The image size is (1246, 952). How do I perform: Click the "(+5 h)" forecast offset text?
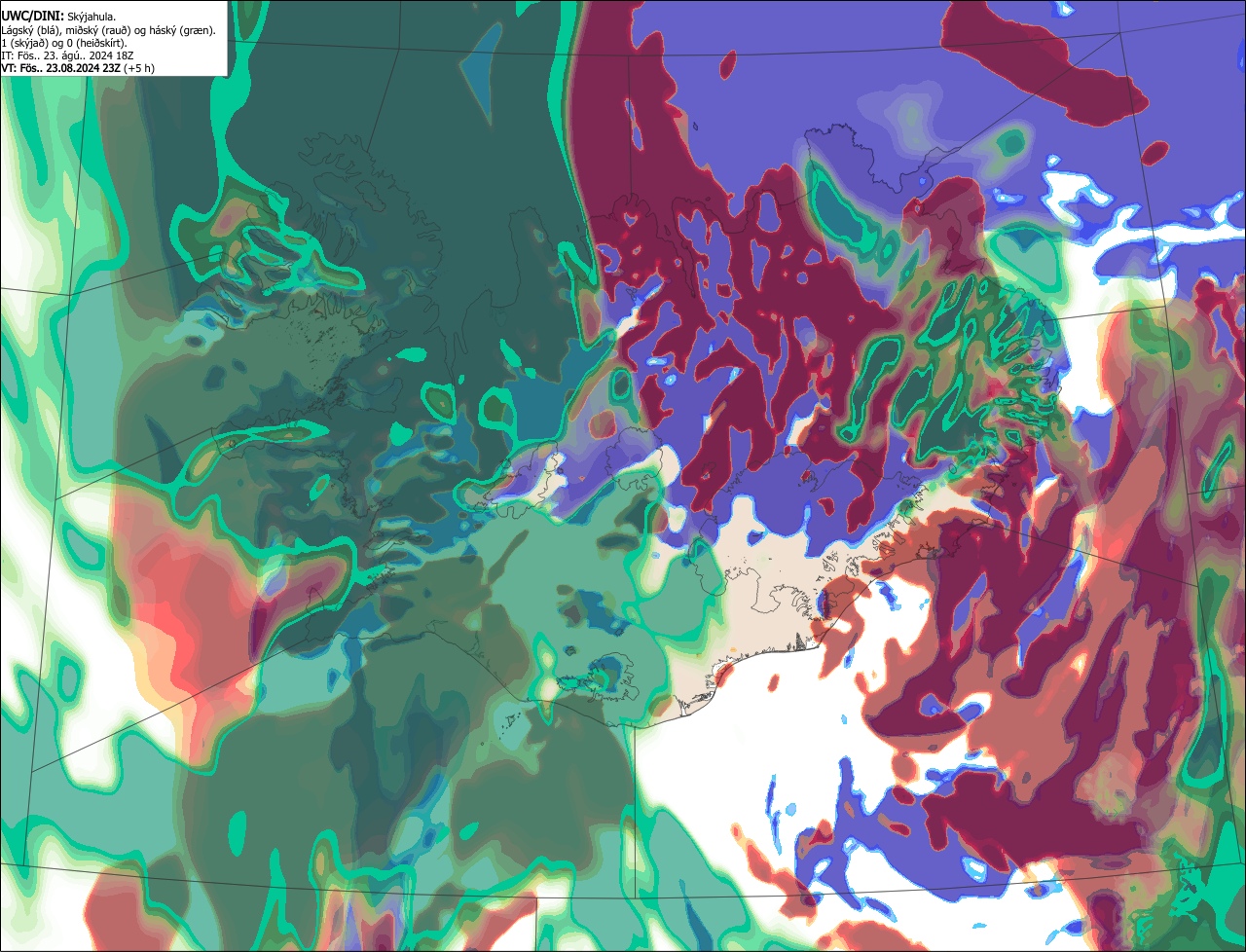139,68
